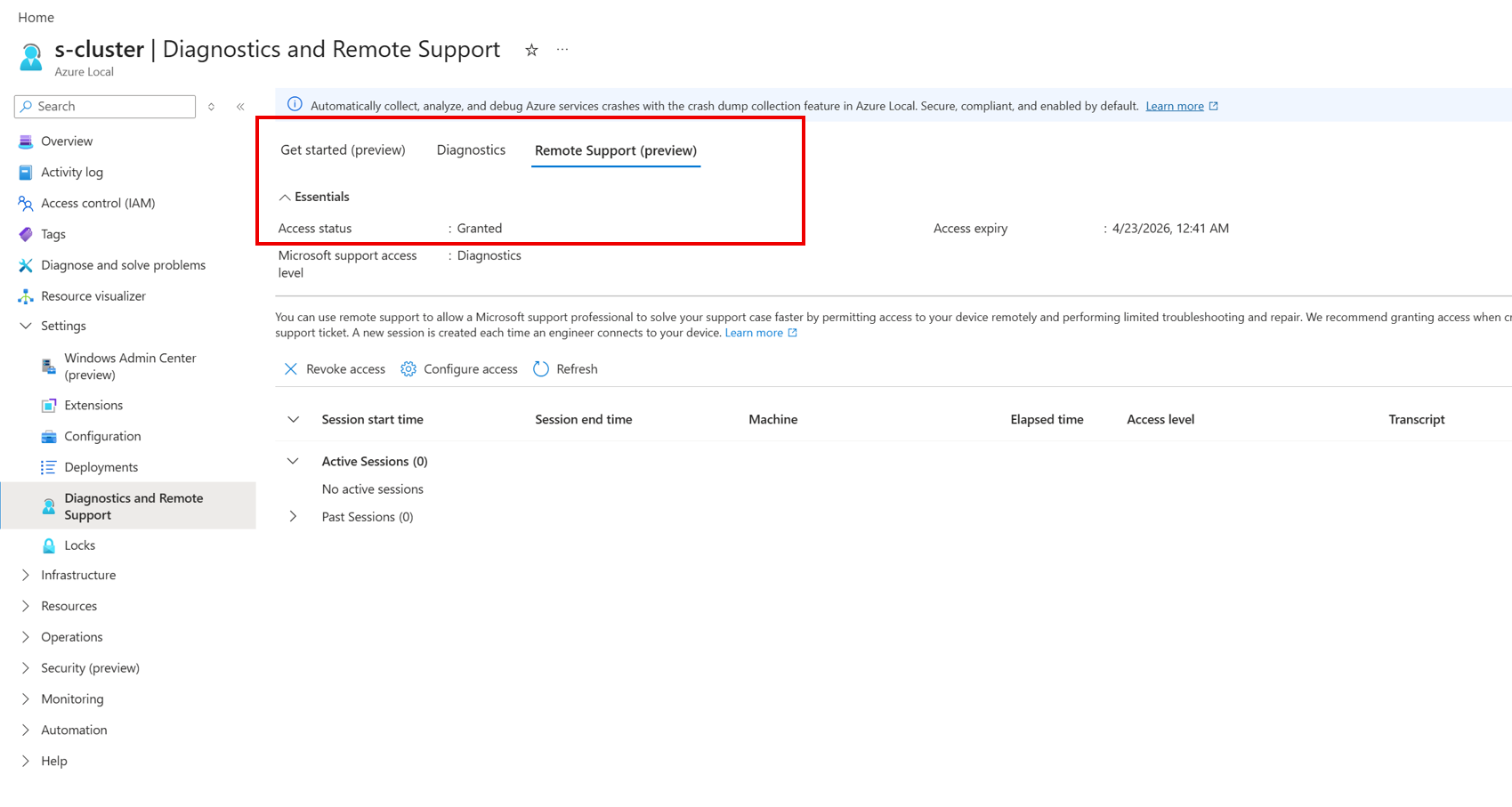
Task: Expand the Operations section
Action: point(26,638)
